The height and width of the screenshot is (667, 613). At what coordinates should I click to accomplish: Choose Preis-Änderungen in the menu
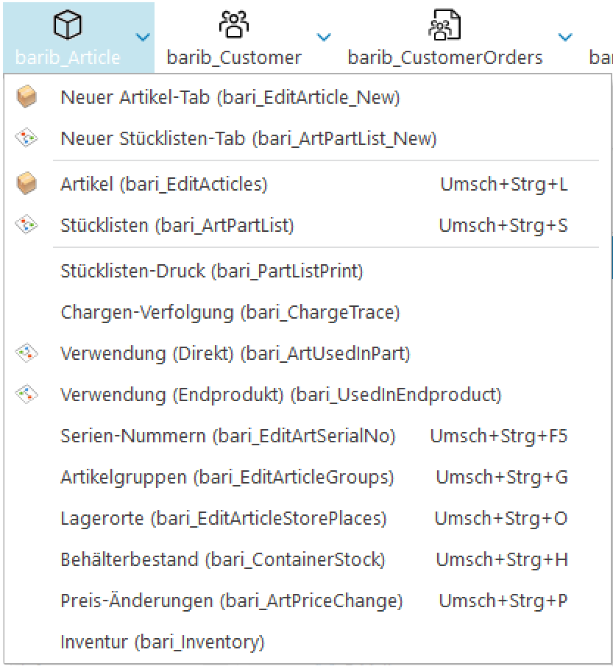[231, 600]
